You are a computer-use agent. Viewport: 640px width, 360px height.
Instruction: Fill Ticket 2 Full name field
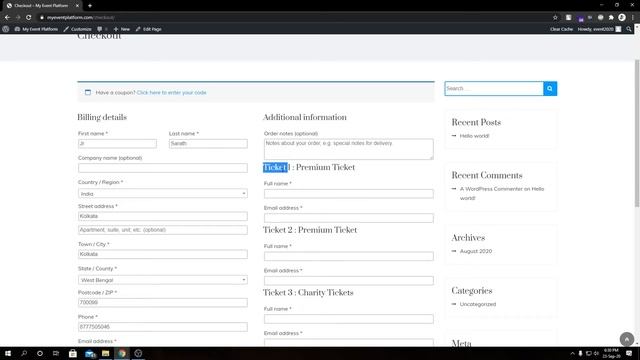point(349,256)
